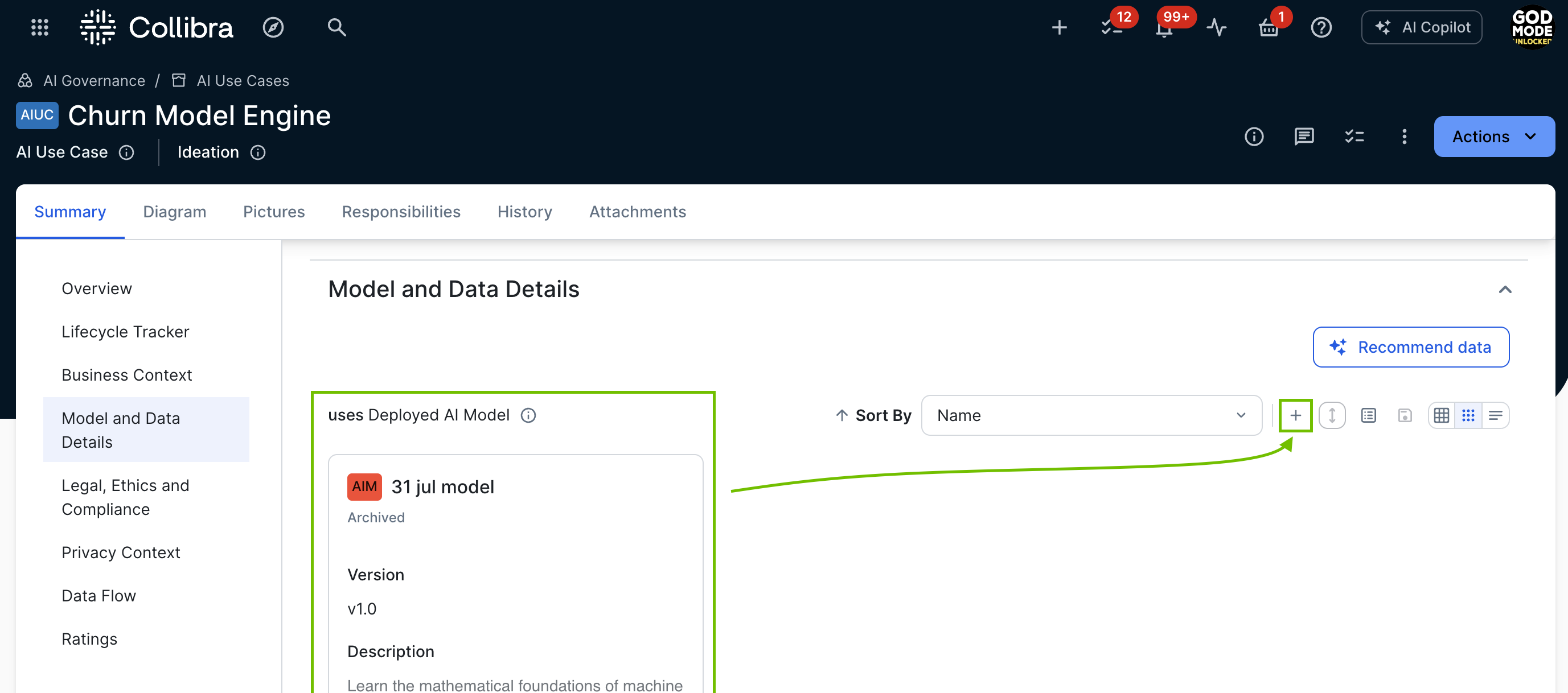Open the 31 jul model card
The width and height of the screenshot is (1568, 693).
442,486
